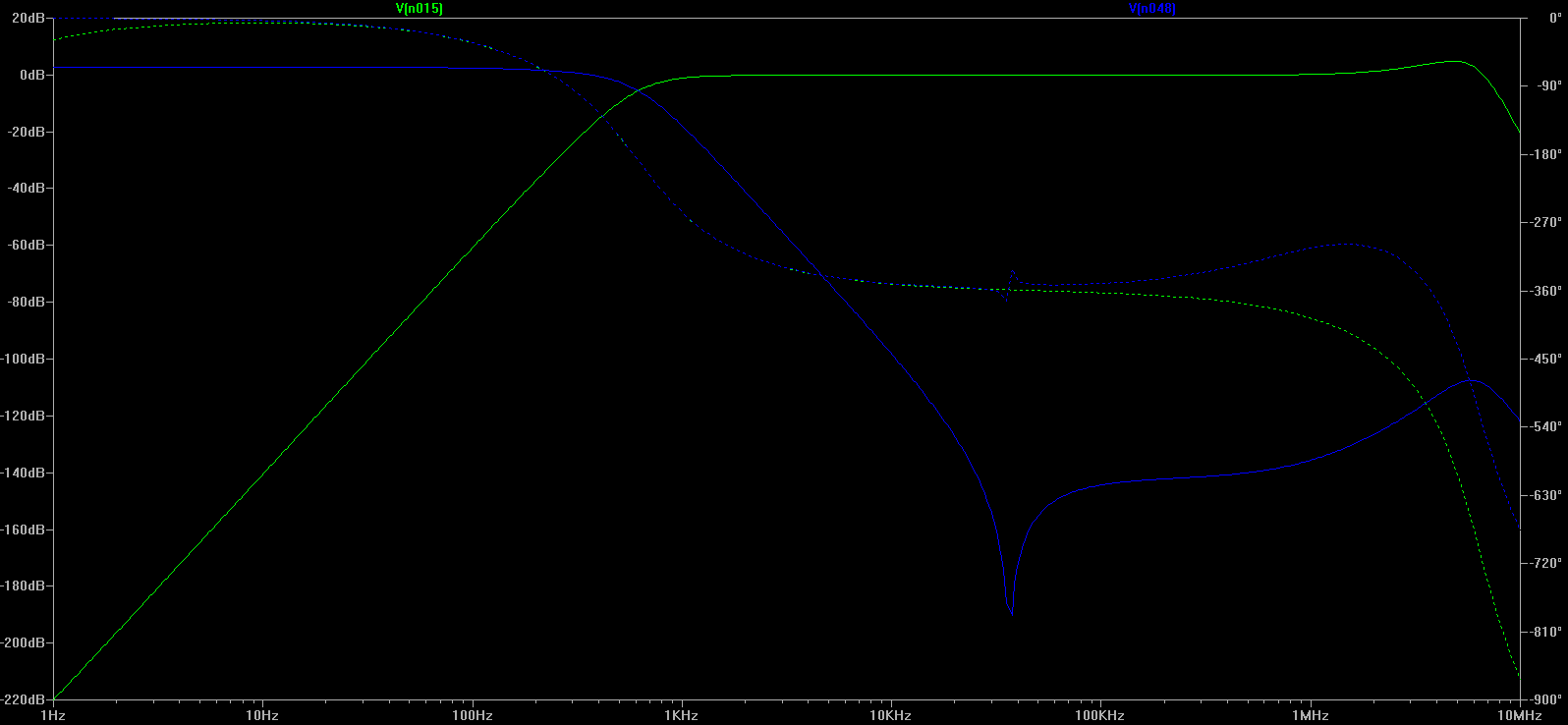The image size is (1568, 725).
Task: Click the -220dB magnitude axis label
Action: coord(24,699)
